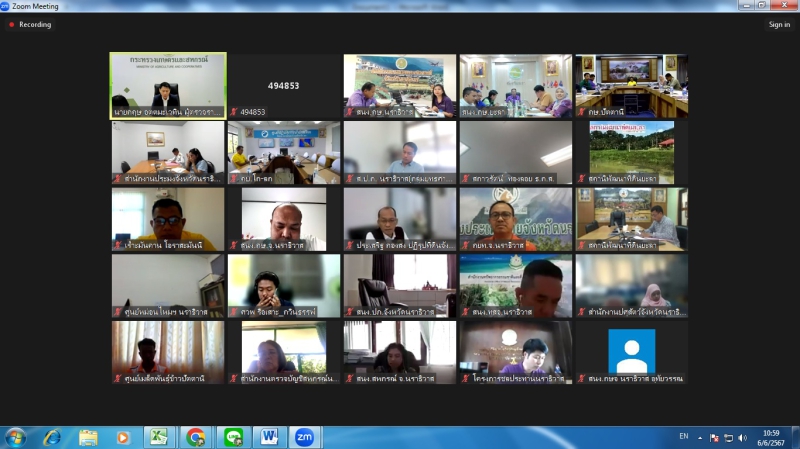Open the File Explorer folder icon

tap(88, 437)
